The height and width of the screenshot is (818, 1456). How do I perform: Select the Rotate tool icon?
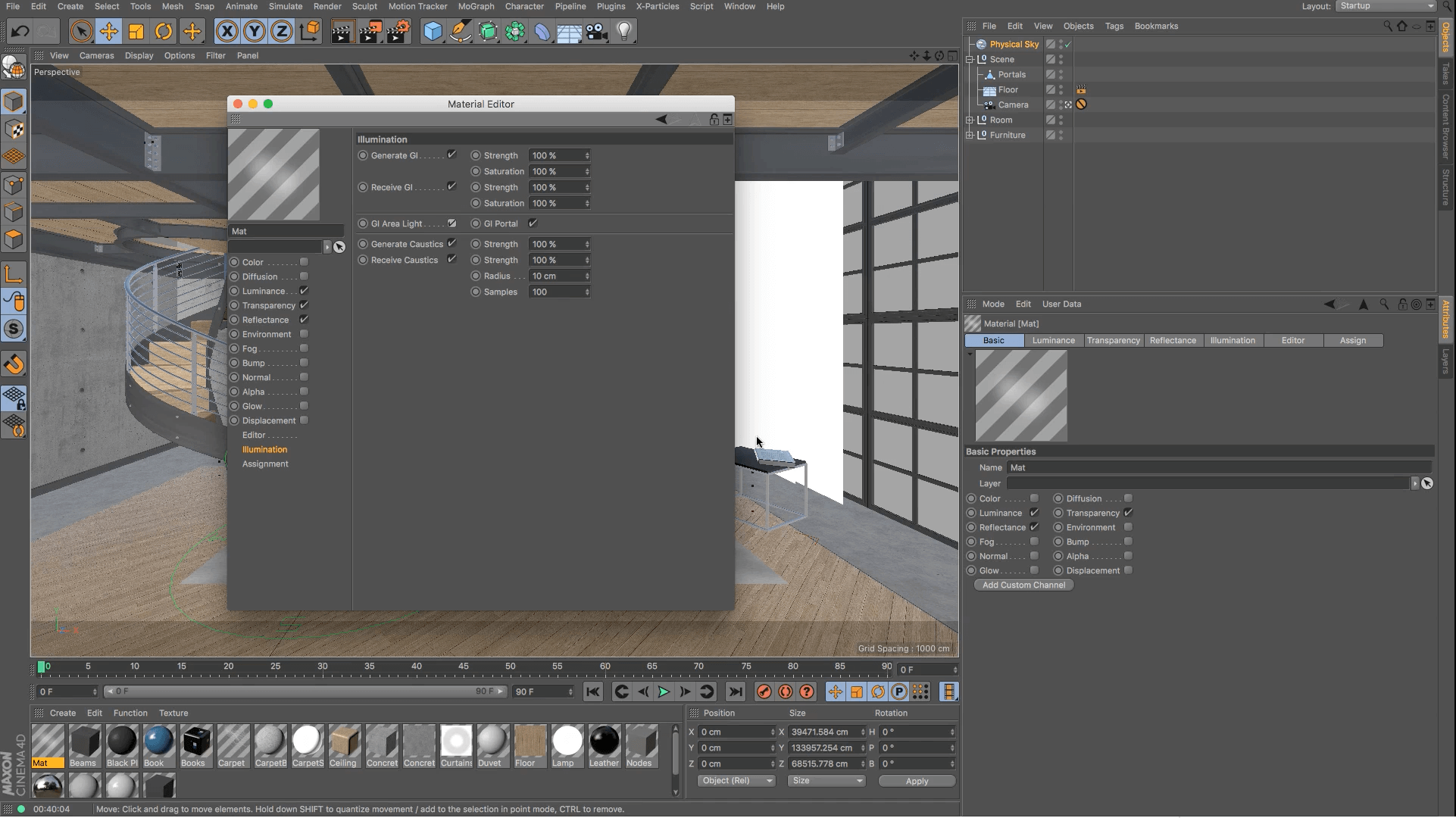164,32
